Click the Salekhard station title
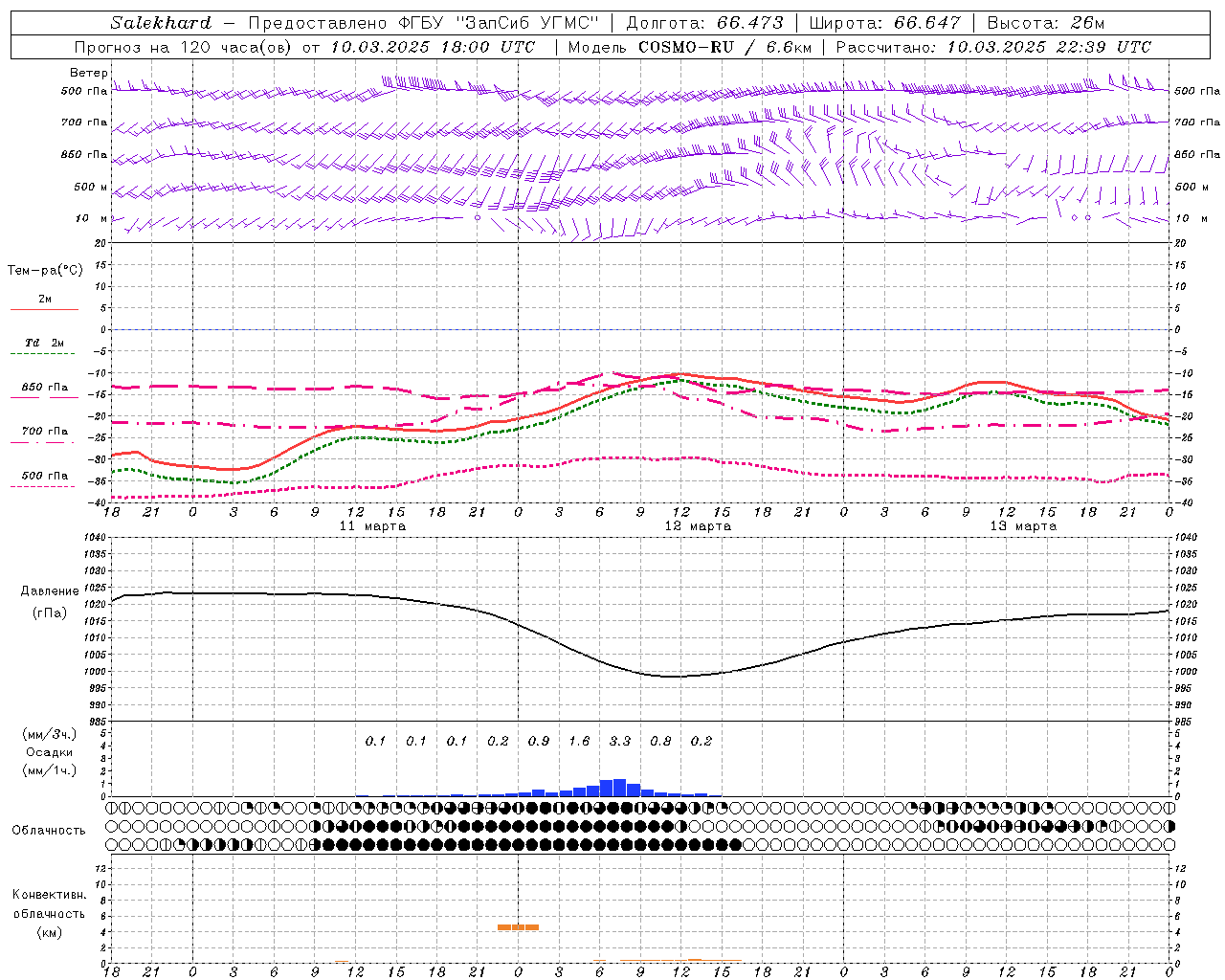Image resolution: width=1225 pixels, height=980 pixels. click(x=161, y=23)
